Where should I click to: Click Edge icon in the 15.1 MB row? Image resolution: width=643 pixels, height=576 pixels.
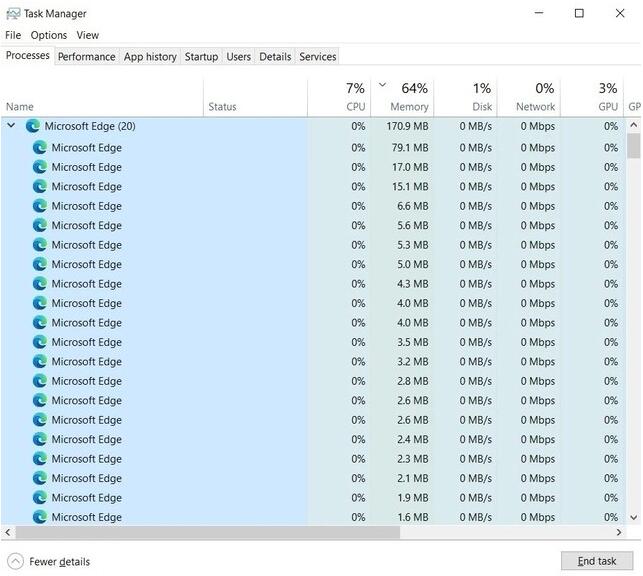pyautogui.click(x=40, y=187)
